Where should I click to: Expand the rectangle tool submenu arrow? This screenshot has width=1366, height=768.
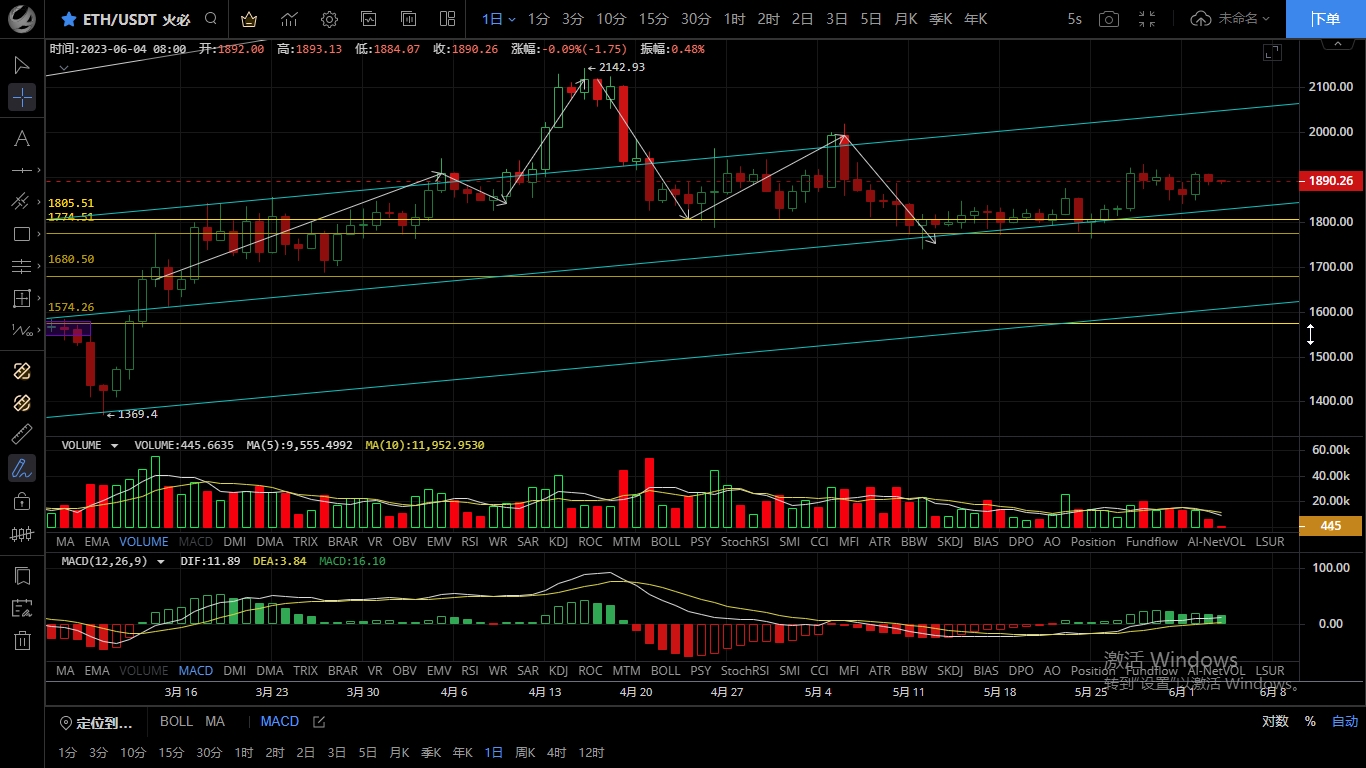pos(38,235)
